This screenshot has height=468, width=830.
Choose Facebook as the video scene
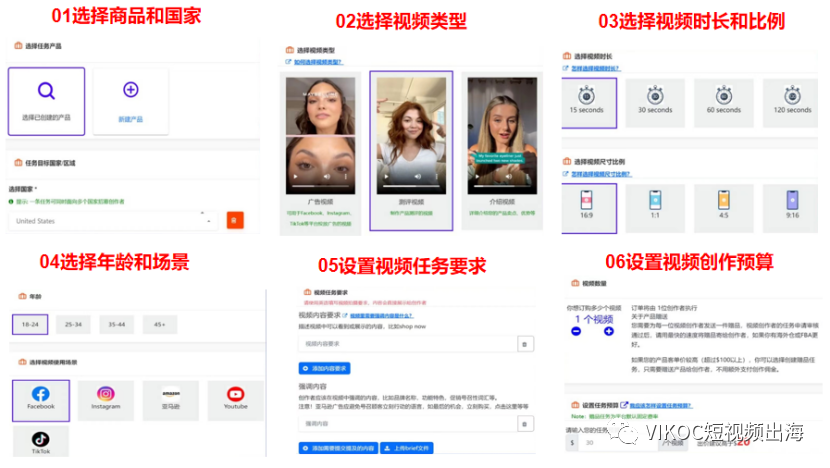41,400
